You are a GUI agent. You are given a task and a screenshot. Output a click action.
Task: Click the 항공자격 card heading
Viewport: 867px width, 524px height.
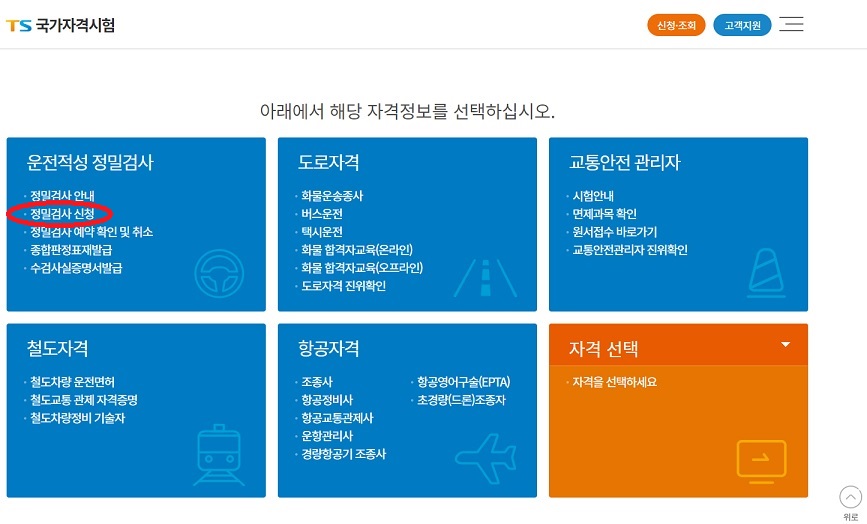click(x=328, y=349)
